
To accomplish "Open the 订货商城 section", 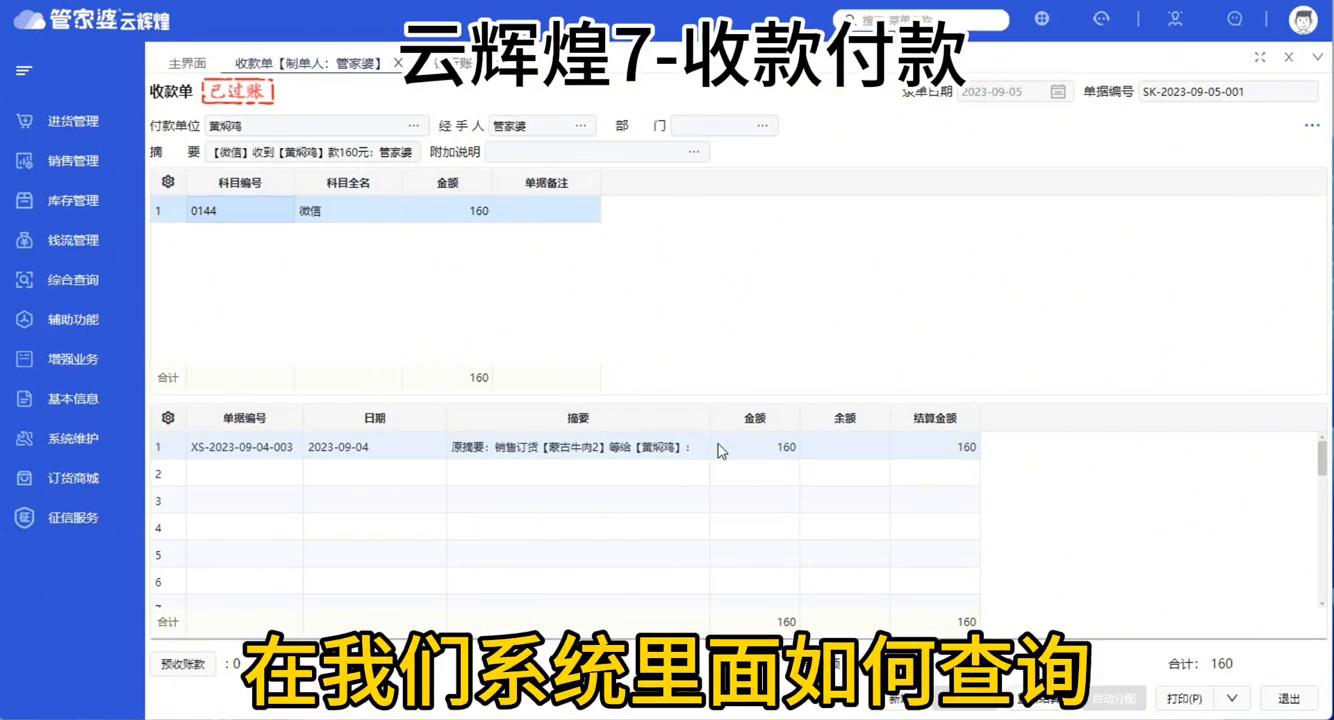I will click(72, 478).
